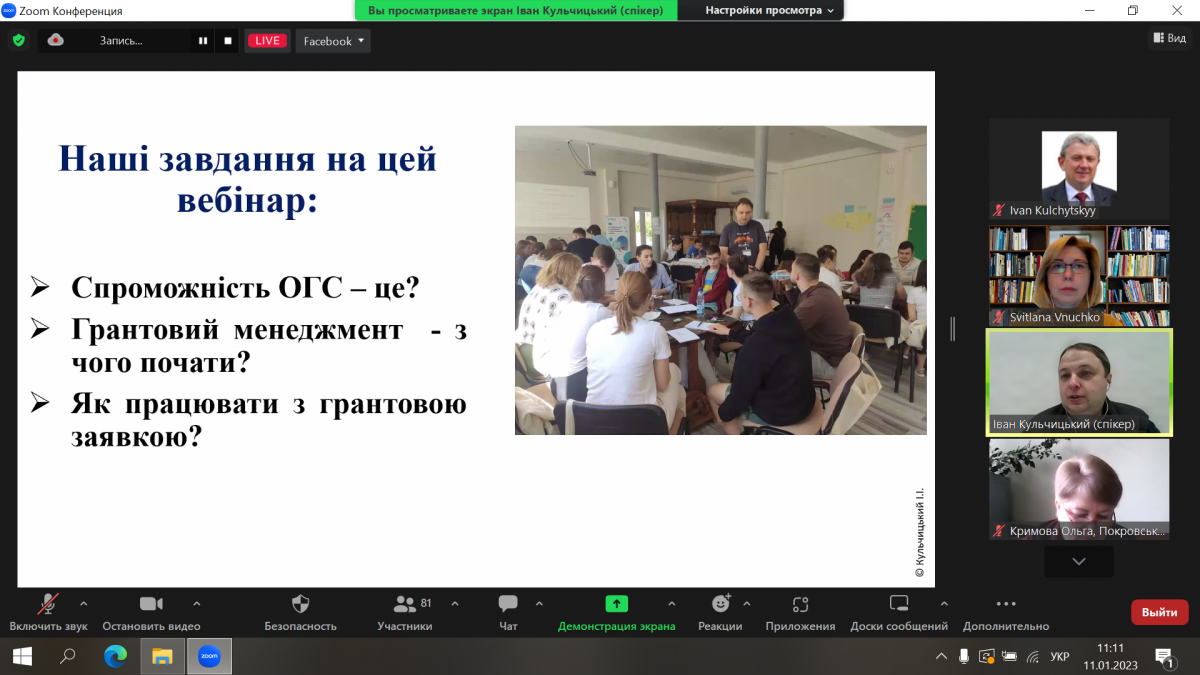
Task: Click the Вид layout button
Action: coord(1169,38)
